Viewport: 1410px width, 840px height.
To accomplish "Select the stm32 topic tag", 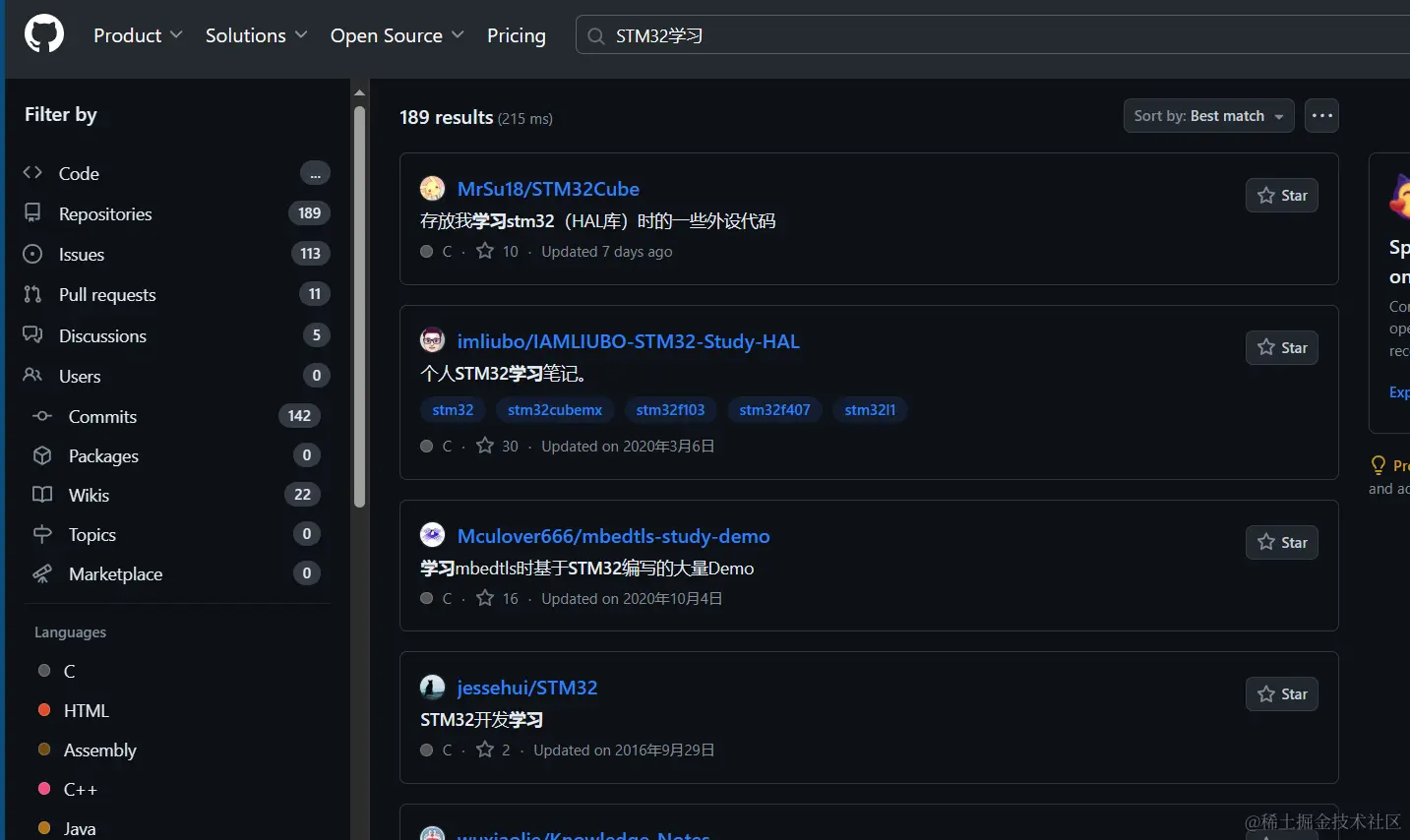I will point(453,410).
